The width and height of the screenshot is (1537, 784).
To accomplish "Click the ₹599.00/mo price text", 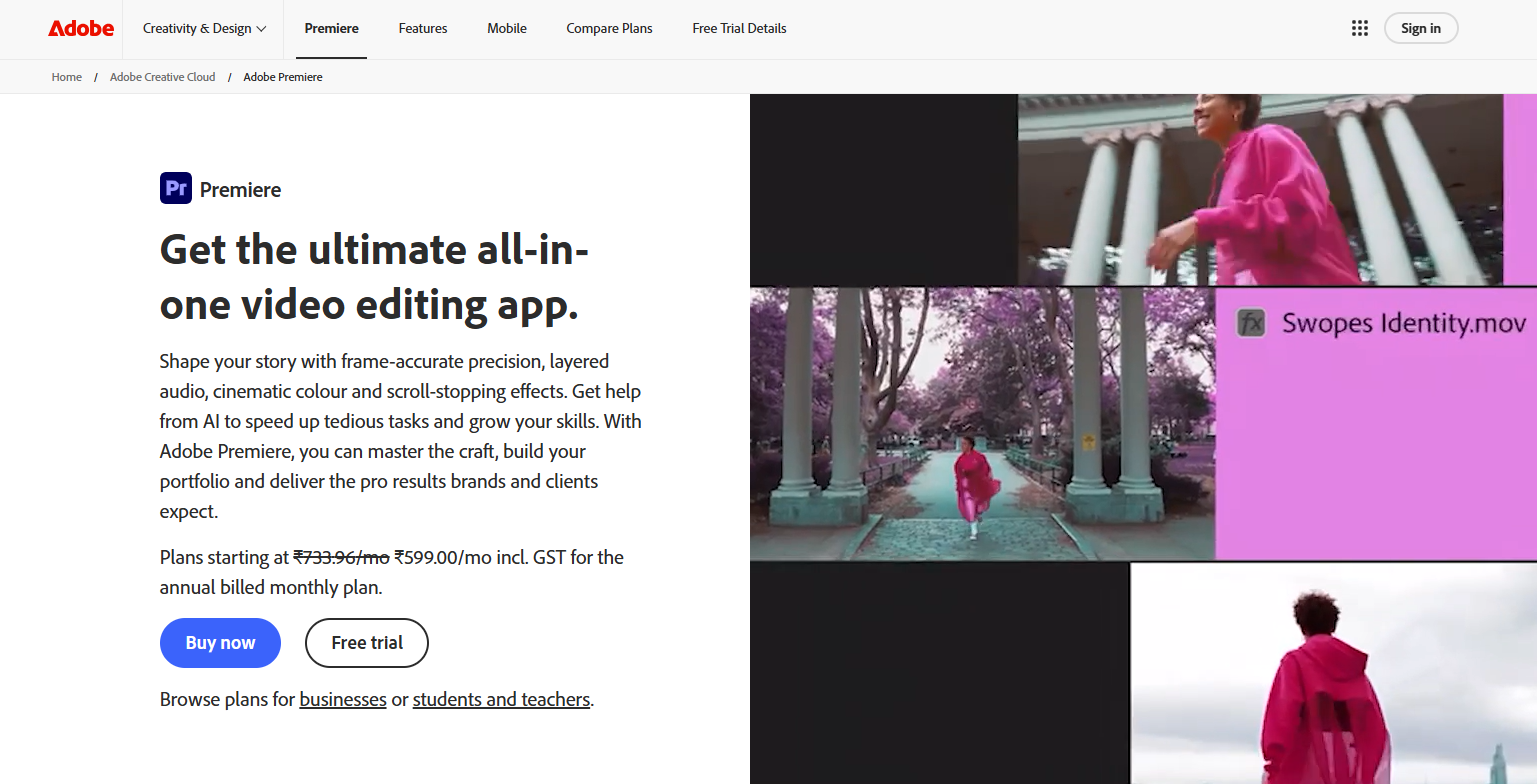I will pyautogui.click(x=443, y=557).
